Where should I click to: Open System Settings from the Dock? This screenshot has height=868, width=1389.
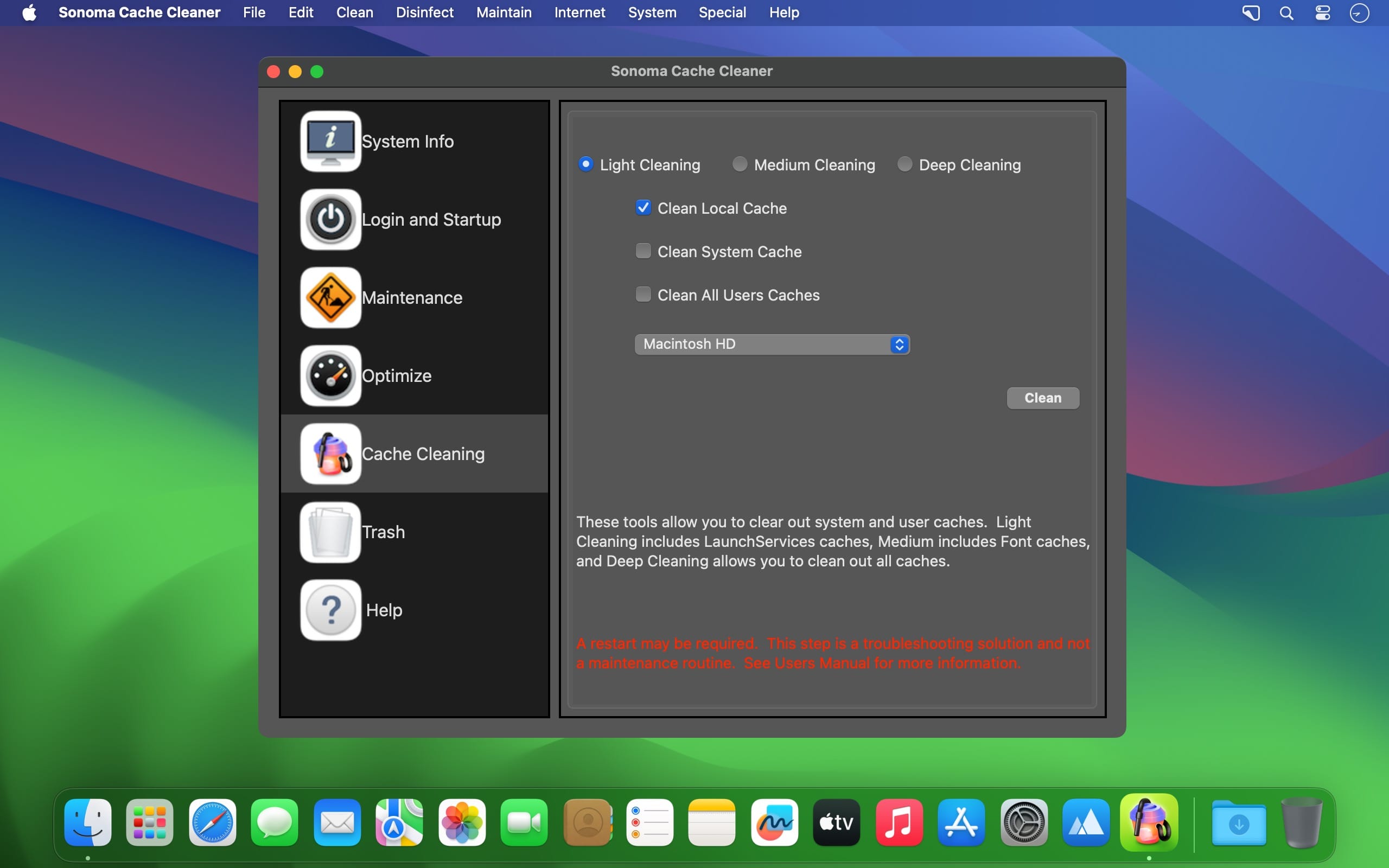click(1024, 822)
